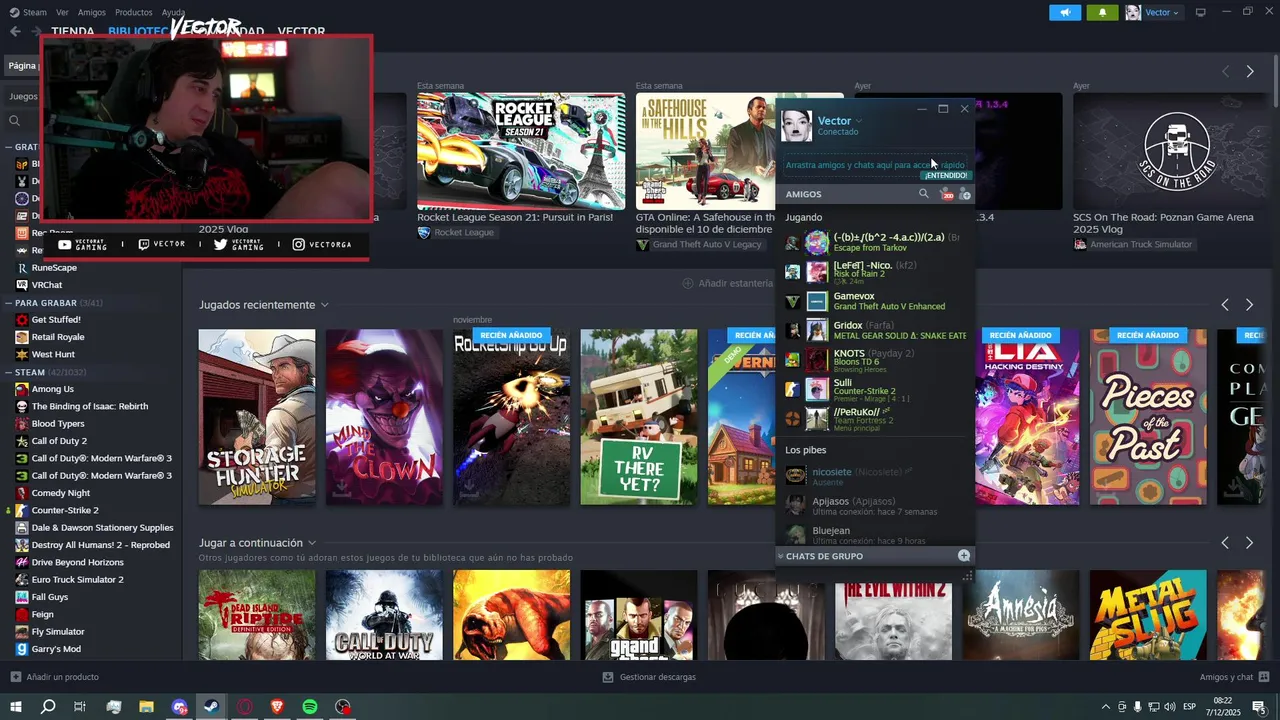
Task: Click the blue announcements megaphone button
Action: [x=1065, y=12]
